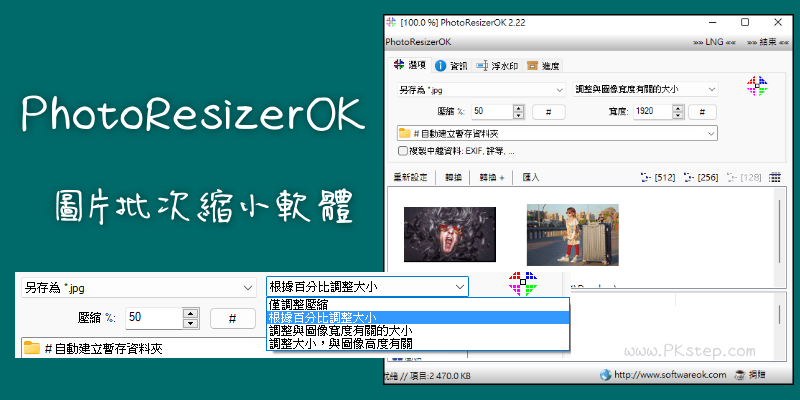800x400 pixels.
Task: Click the 選項 tab's colorful icon
Action: click(398, 65)
